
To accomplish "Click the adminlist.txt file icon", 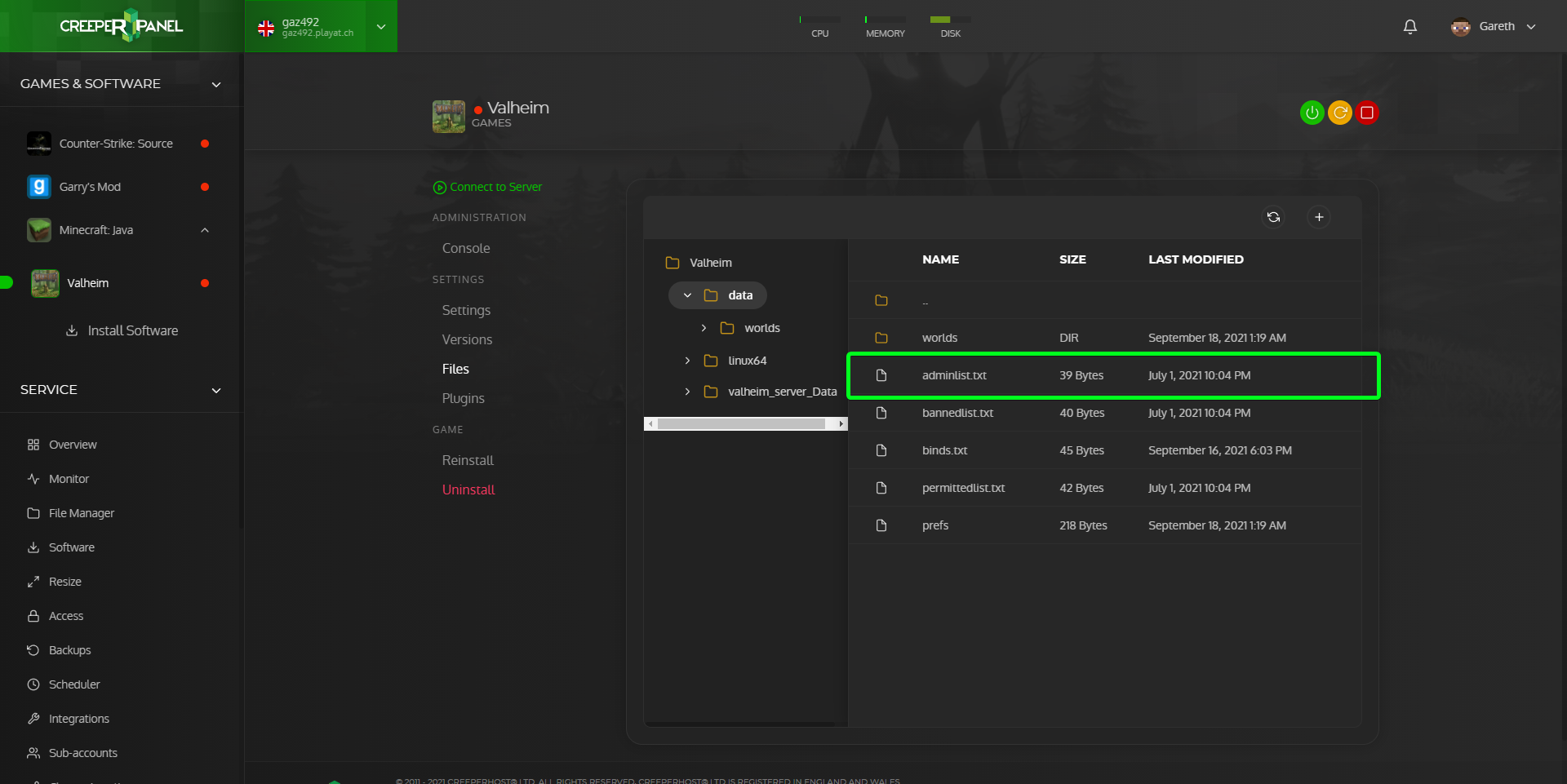I will click(881, 375).
